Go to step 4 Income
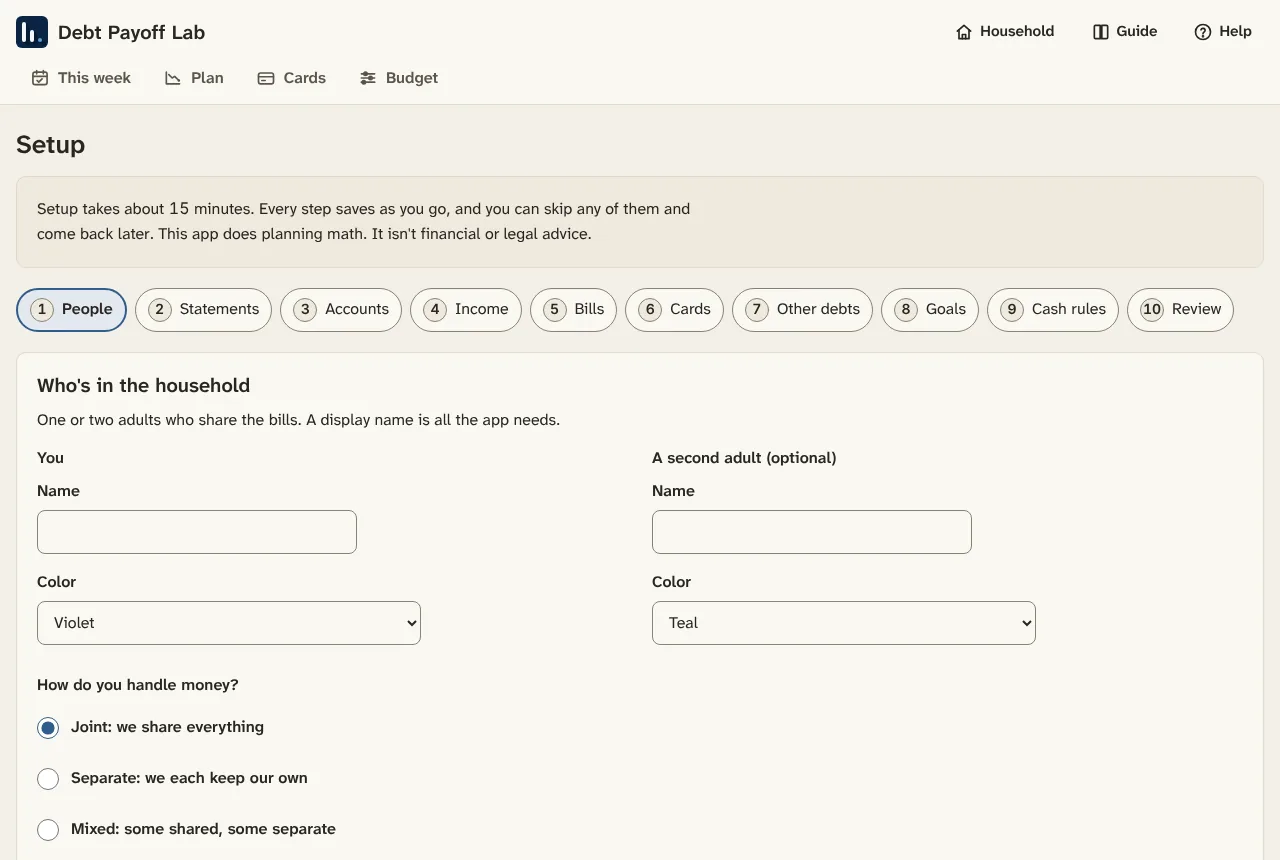The image size is (1280, 860). pos(466,310)
